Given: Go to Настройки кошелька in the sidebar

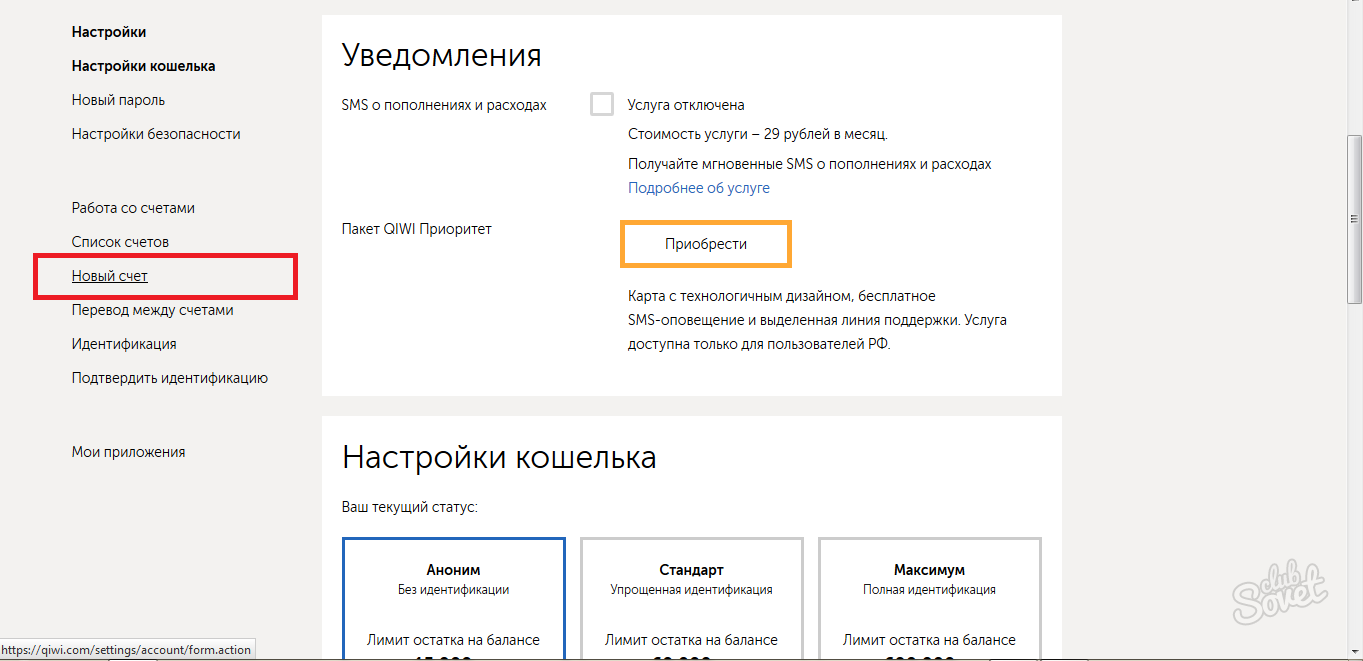Looking at the screenshot, I should (x=143, y=66).
